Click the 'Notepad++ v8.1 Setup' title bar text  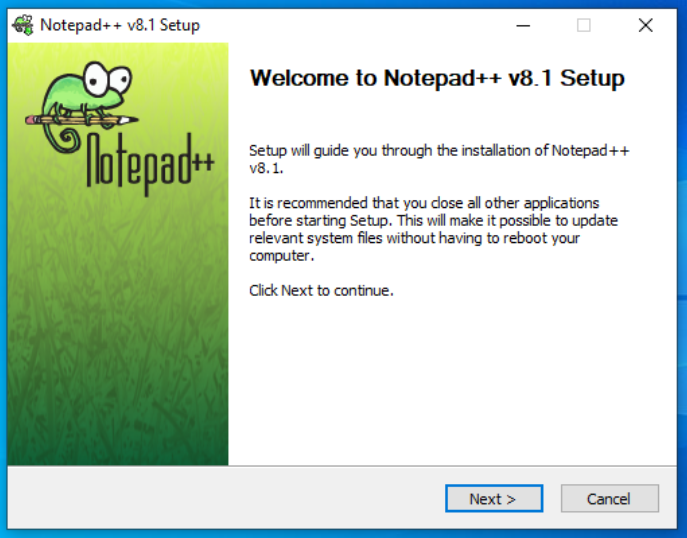click(120, 25)
